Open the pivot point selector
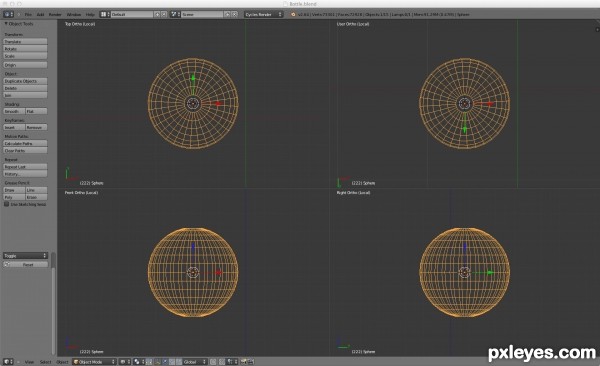Screen dimensions: 600x366 138,361
